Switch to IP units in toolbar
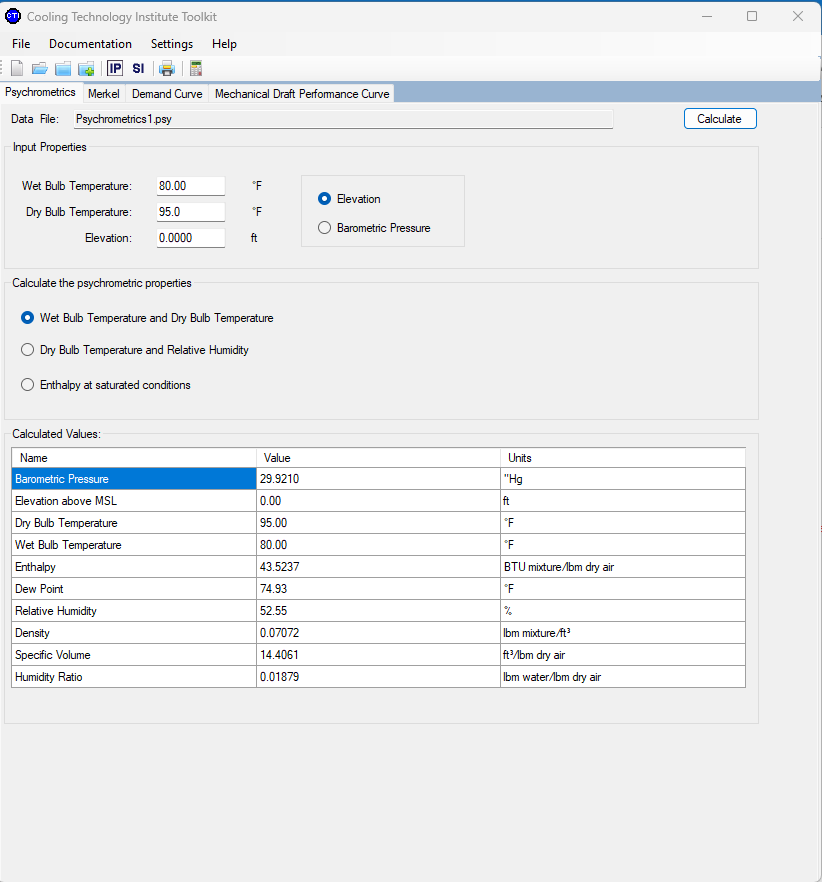 click(x=115, y=68)
